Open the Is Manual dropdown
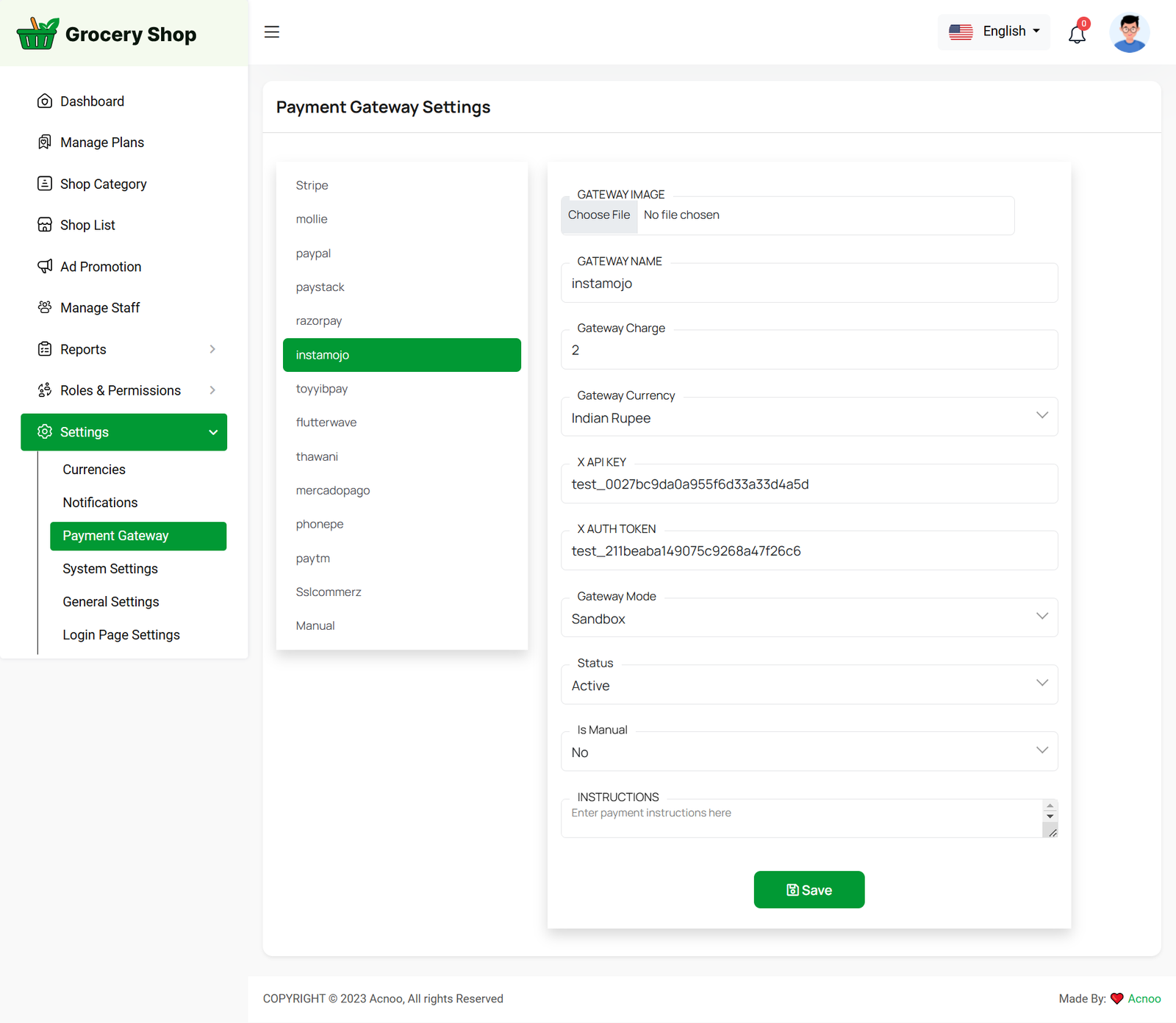This screenshot has height=1023, width=1176. (x=808, y=752)
